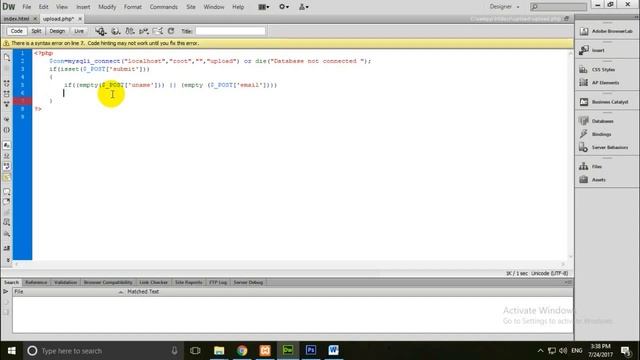Open the Designer workspace switcher dropdown
640x360 pixels.
[x=504, y=7]
